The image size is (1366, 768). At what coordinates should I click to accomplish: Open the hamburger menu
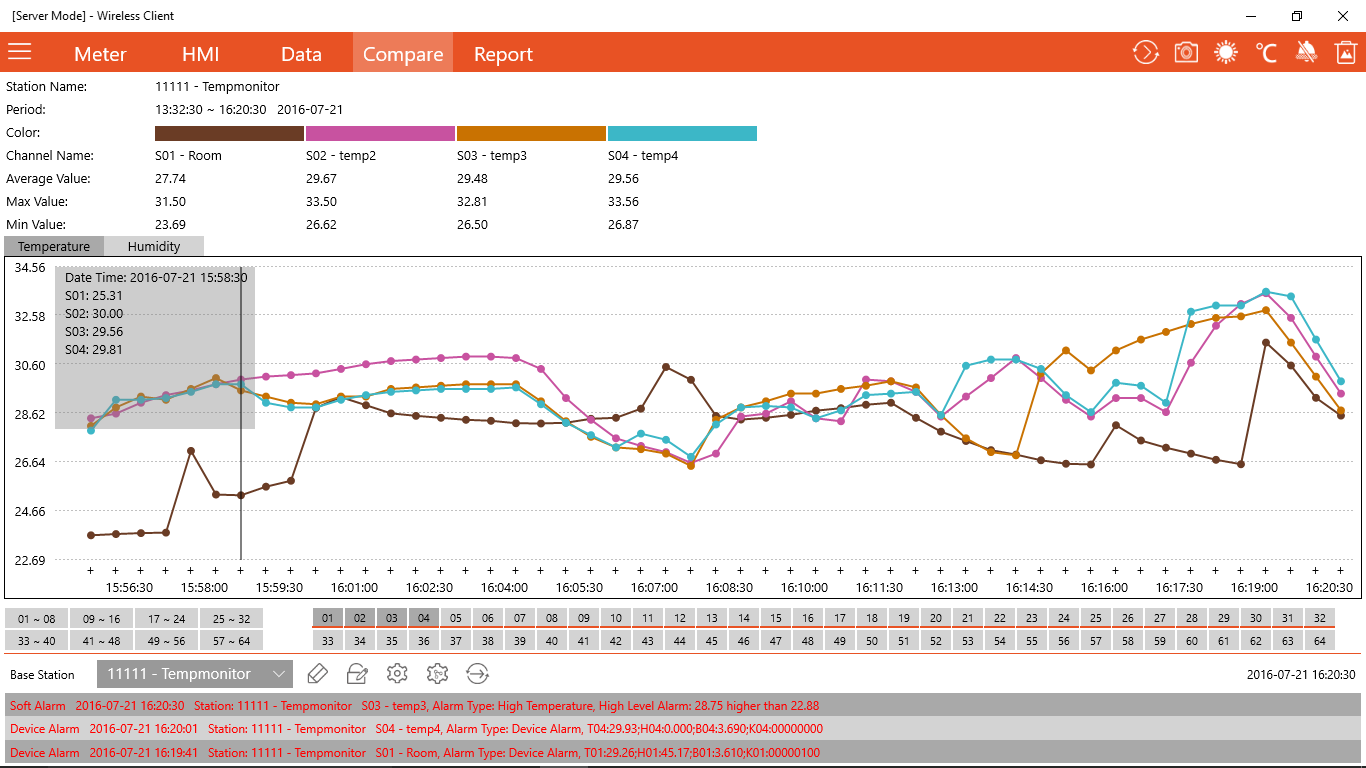click(20, 52)
